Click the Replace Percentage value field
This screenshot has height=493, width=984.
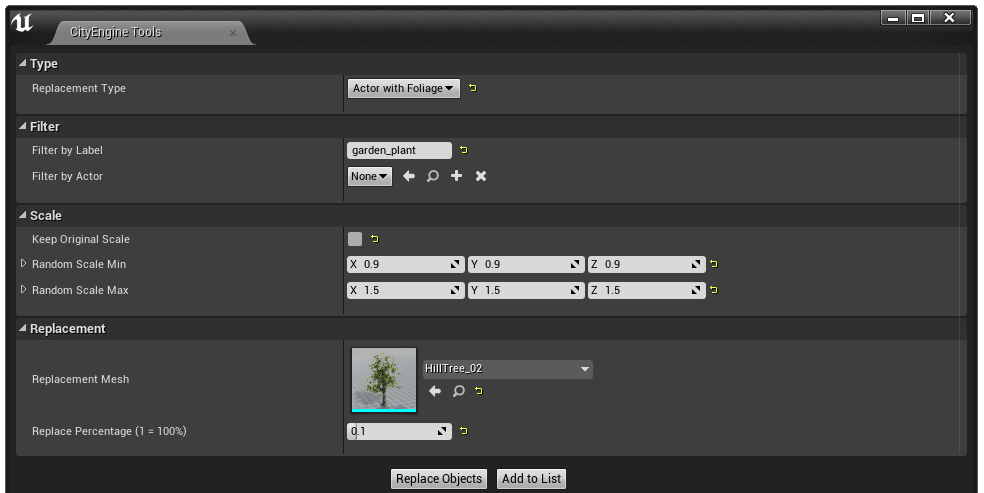click(x=399, y=432)
